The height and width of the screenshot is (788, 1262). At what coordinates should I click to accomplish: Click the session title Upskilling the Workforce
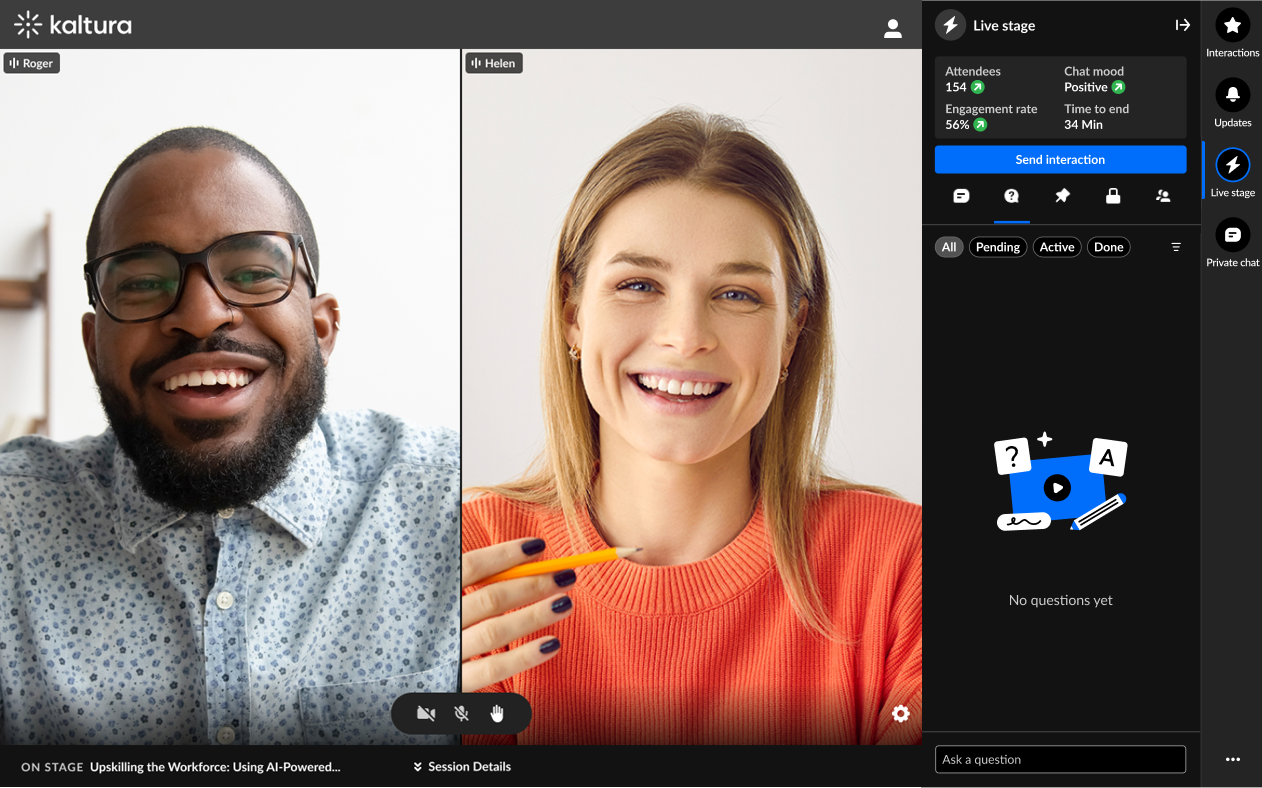tap(215, 767)
